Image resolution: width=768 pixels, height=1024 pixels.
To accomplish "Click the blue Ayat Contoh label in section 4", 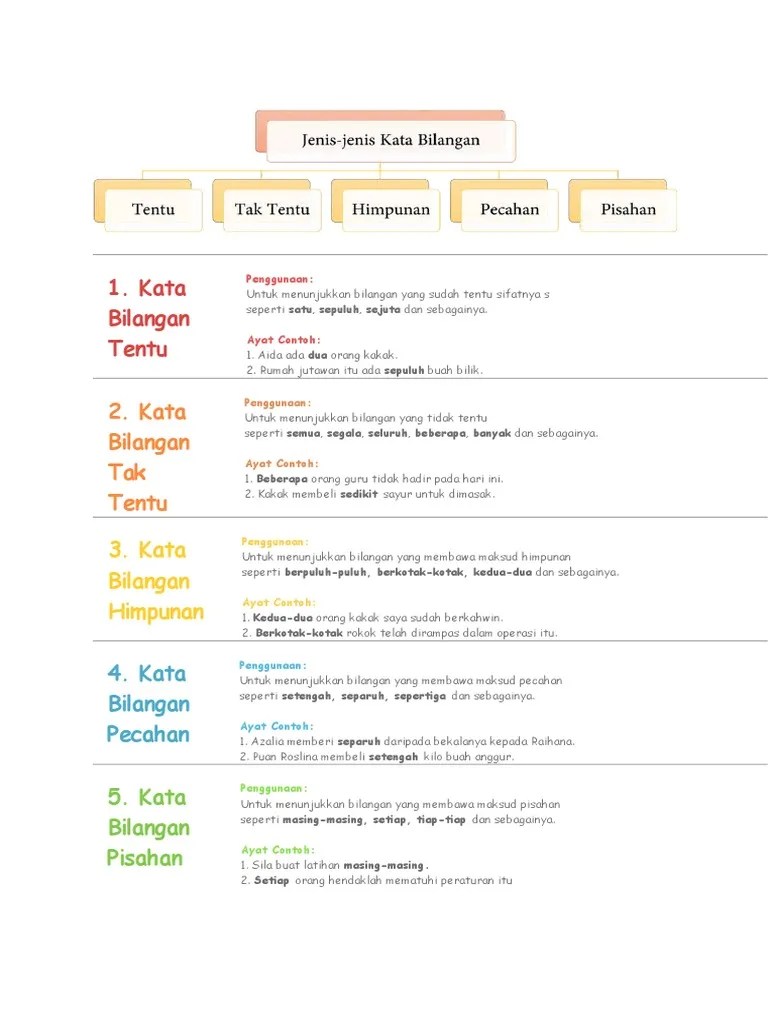I will (x=276, y=726).
